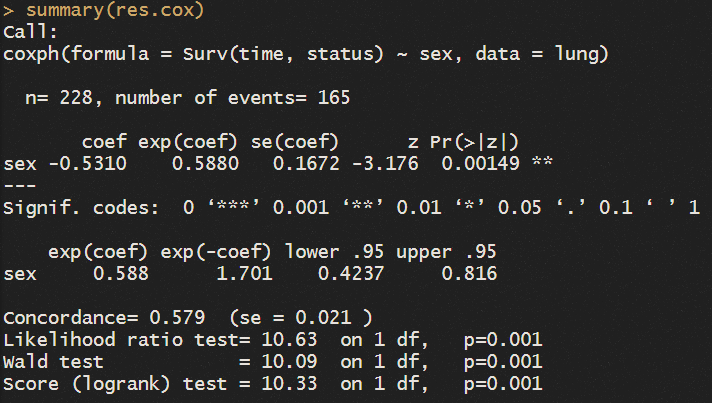Click 'p=0.001' on the Likelihood ratio line
This screenshot has width=712, height=403.
click(x=503, y=340)
